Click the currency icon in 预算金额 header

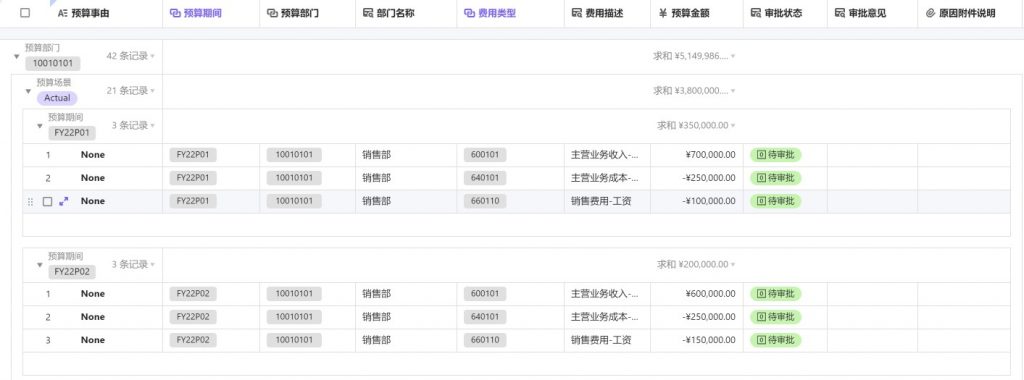[663, 13]
